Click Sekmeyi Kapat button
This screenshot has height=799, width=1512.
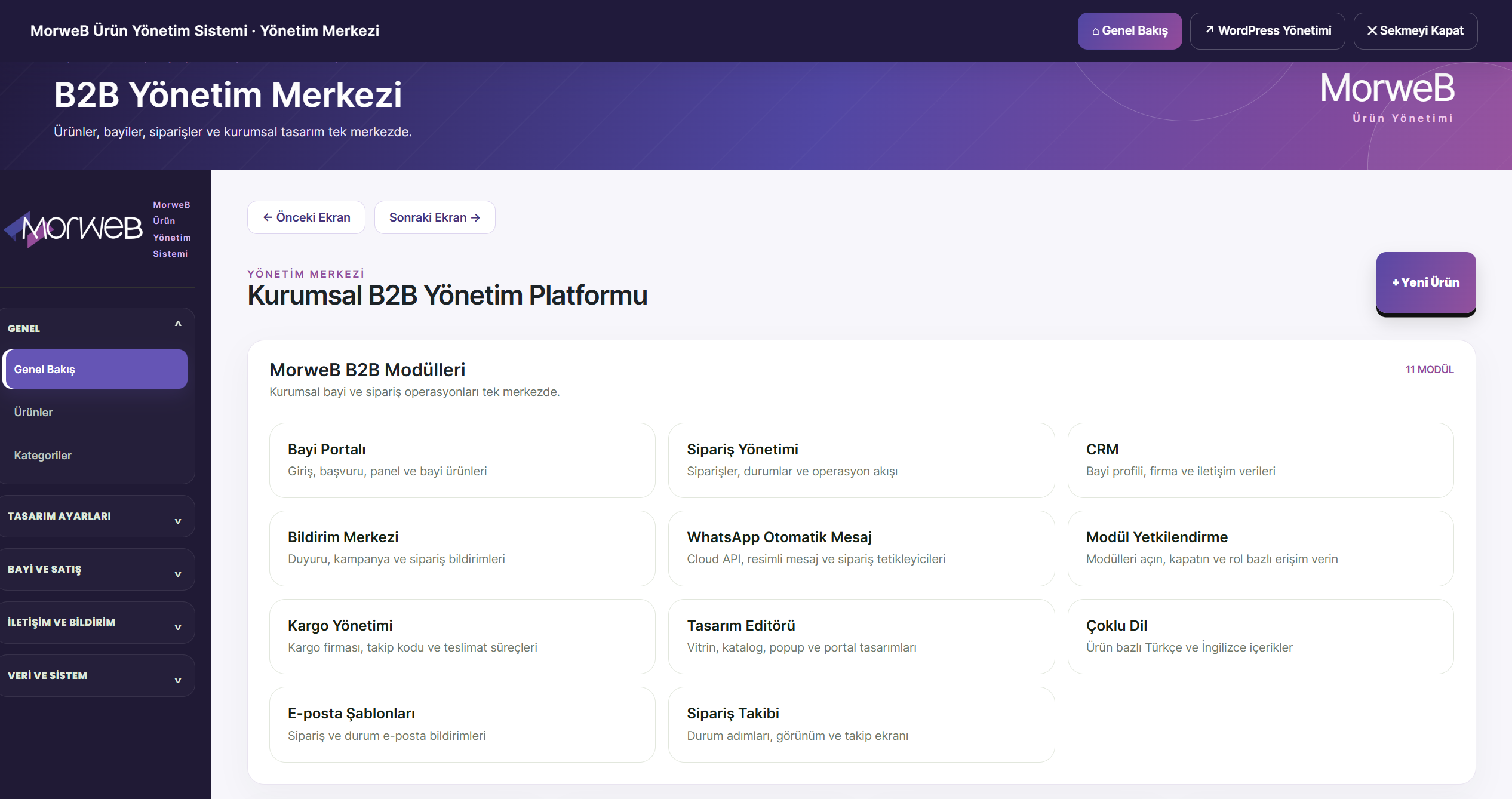pos(1415,30)
